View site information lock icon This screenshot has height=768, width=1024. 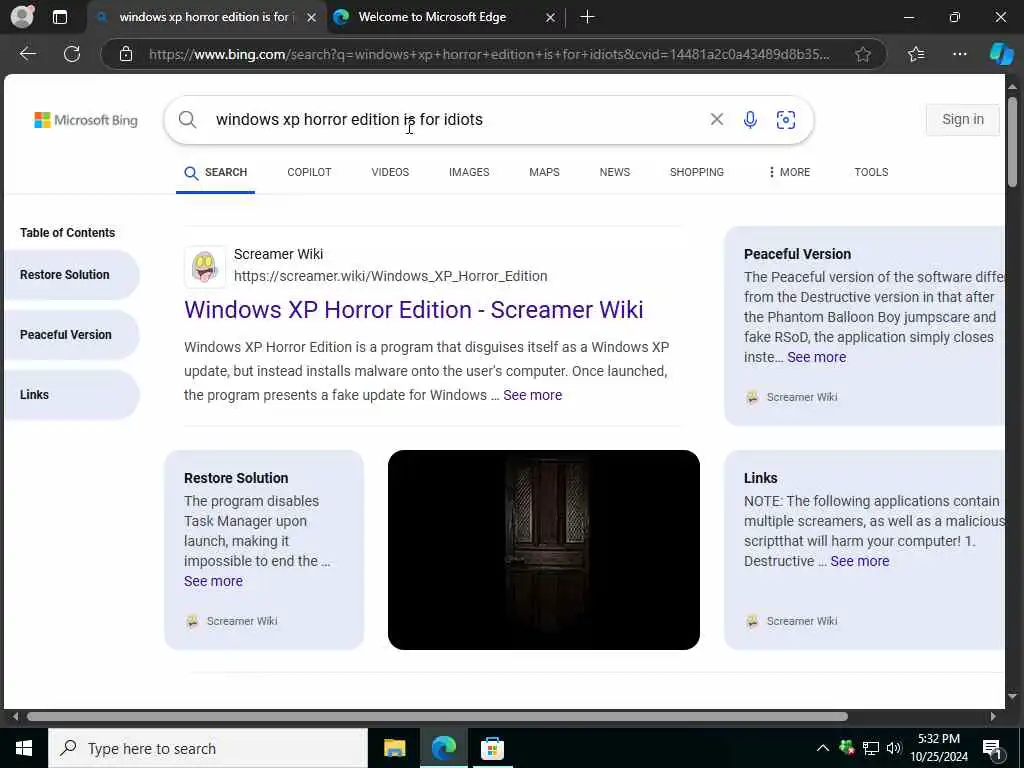pyautogui.click(x=126, y=54)
